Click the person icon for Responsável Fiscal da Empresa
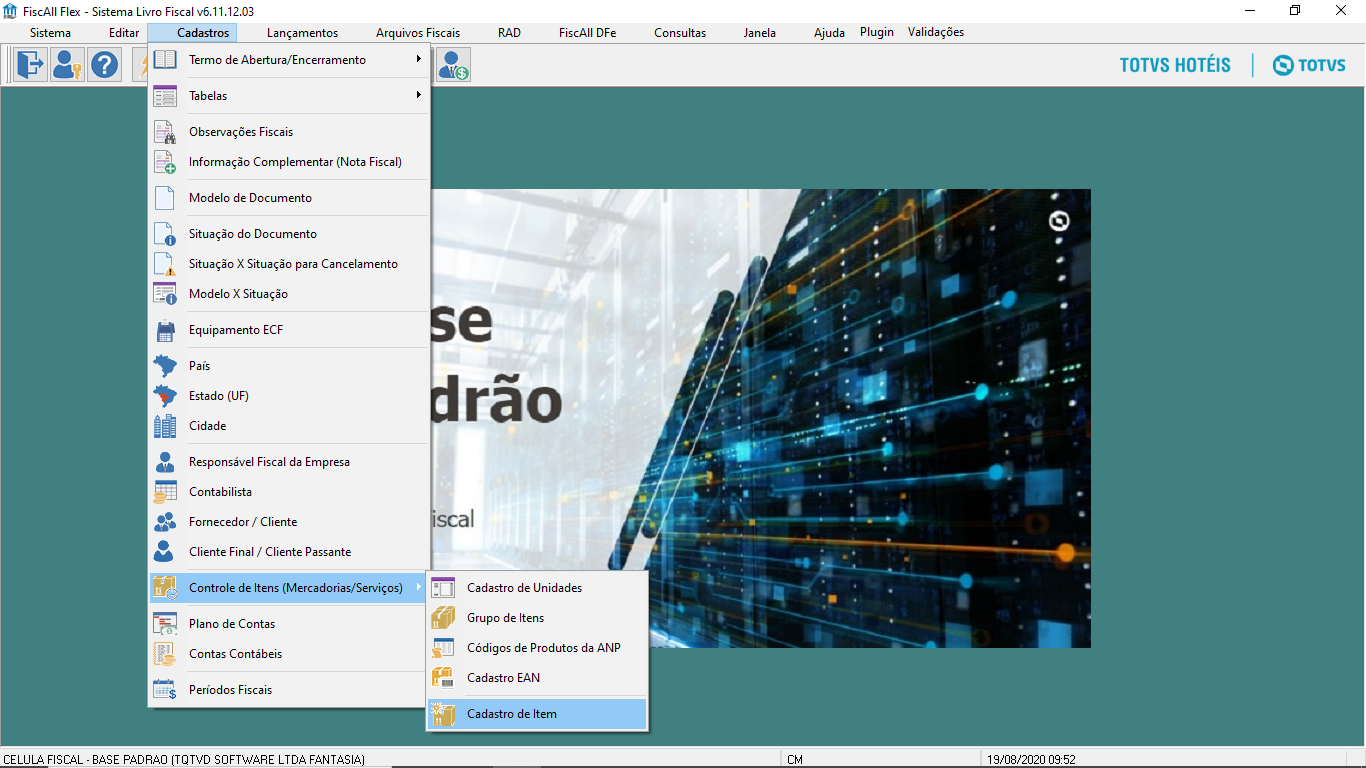Screen dimensions: 1366x768 pyautogui.click(x=165, y=462)
